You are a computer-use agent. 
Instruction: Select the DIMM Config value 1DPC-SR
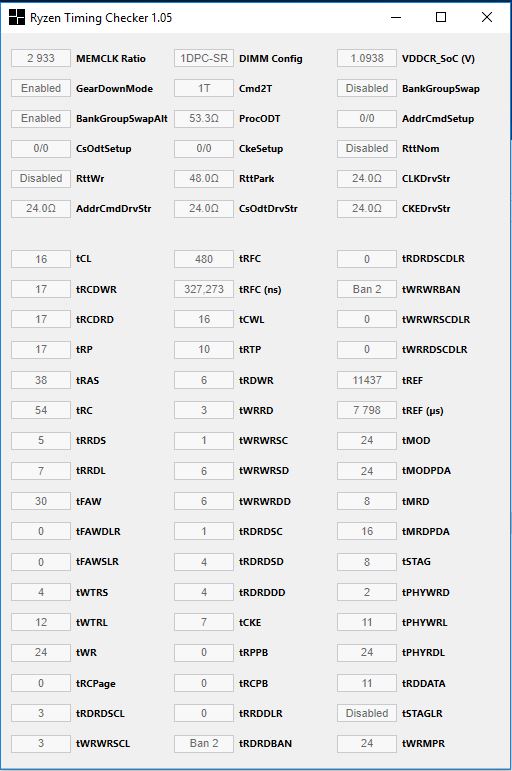pos(204,58)
